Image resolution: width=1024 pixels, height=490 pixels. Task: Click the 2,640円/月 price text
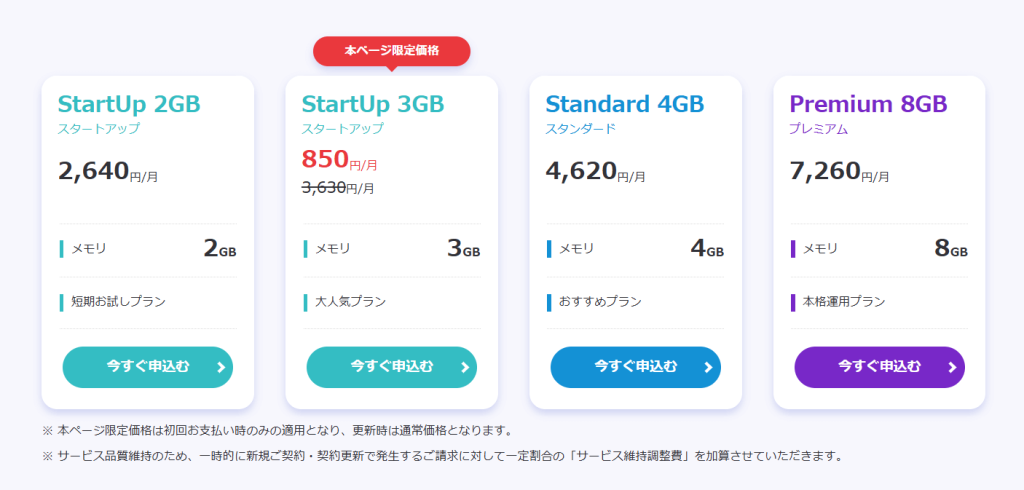point(108,172)
